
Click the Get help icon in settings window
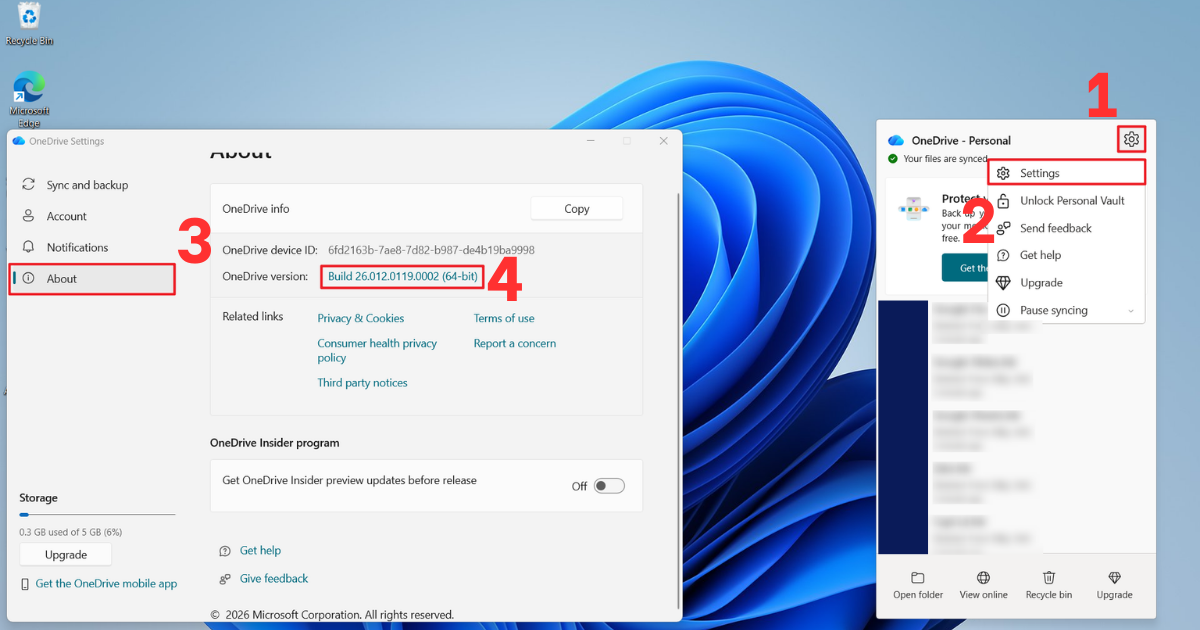point(225,551)
